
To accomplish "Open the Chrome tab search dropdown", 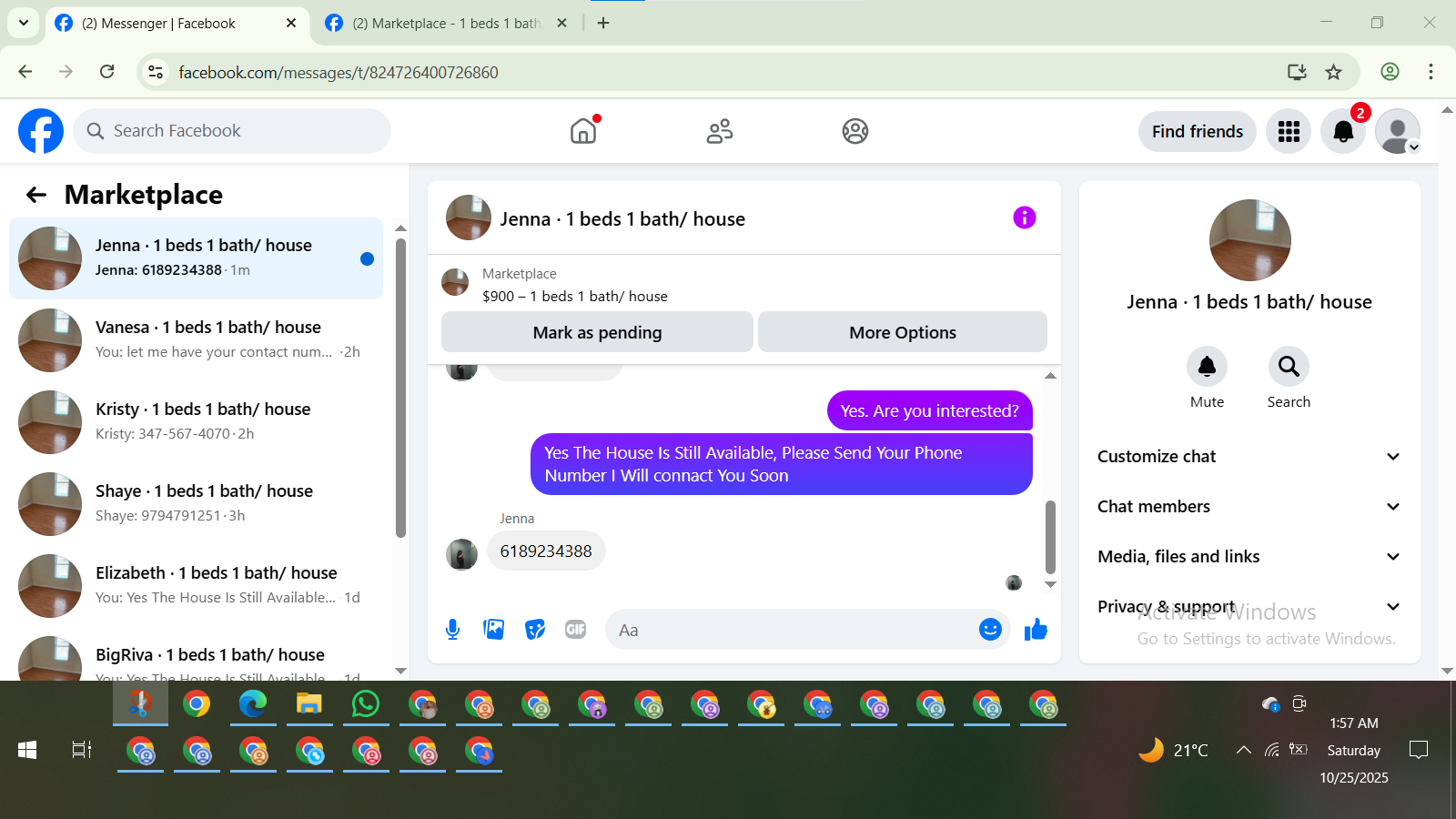I will point(24,23).
